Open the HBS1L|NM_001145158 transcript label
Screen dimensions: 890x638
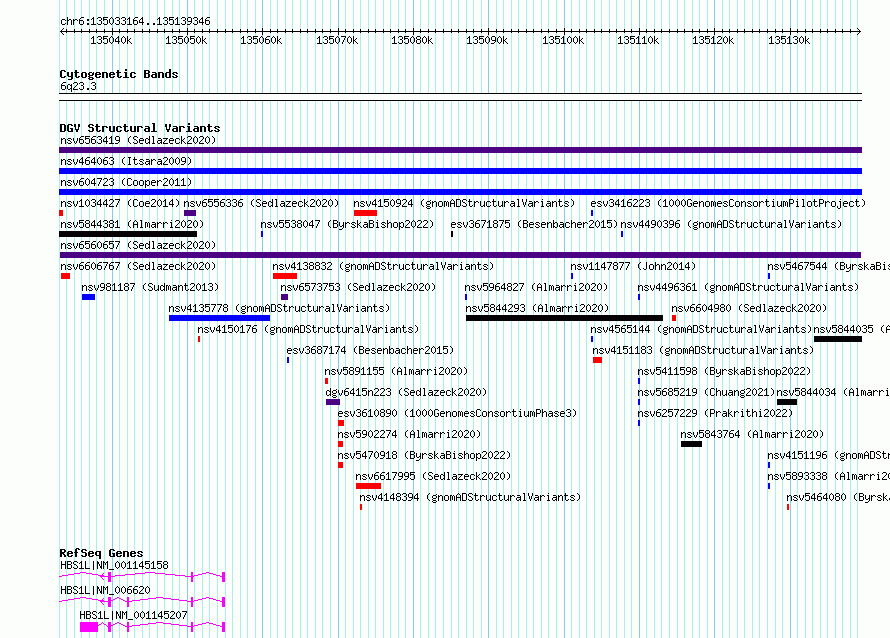pyautogui.click(x=114, y=565)
